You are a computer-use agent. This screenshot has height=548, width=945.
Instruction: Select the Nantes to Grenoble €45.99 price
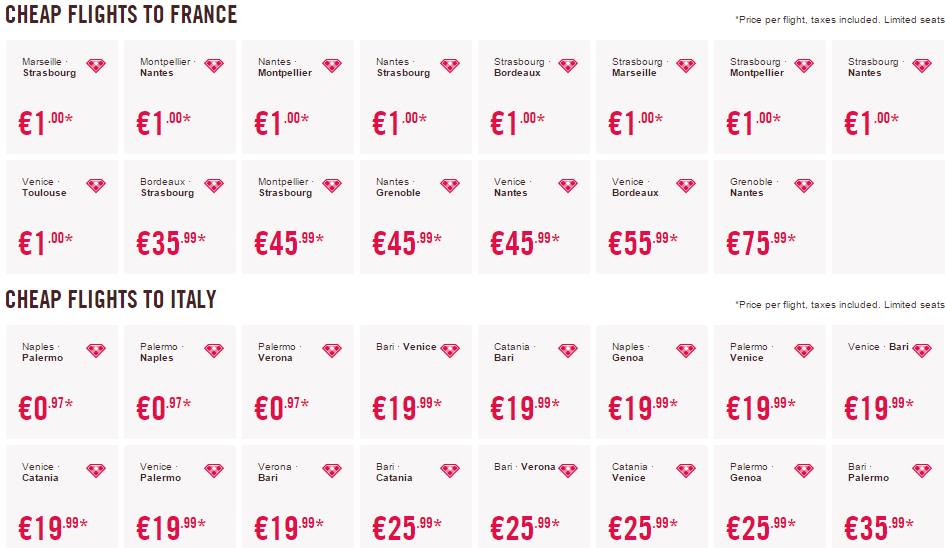(409, 242)
